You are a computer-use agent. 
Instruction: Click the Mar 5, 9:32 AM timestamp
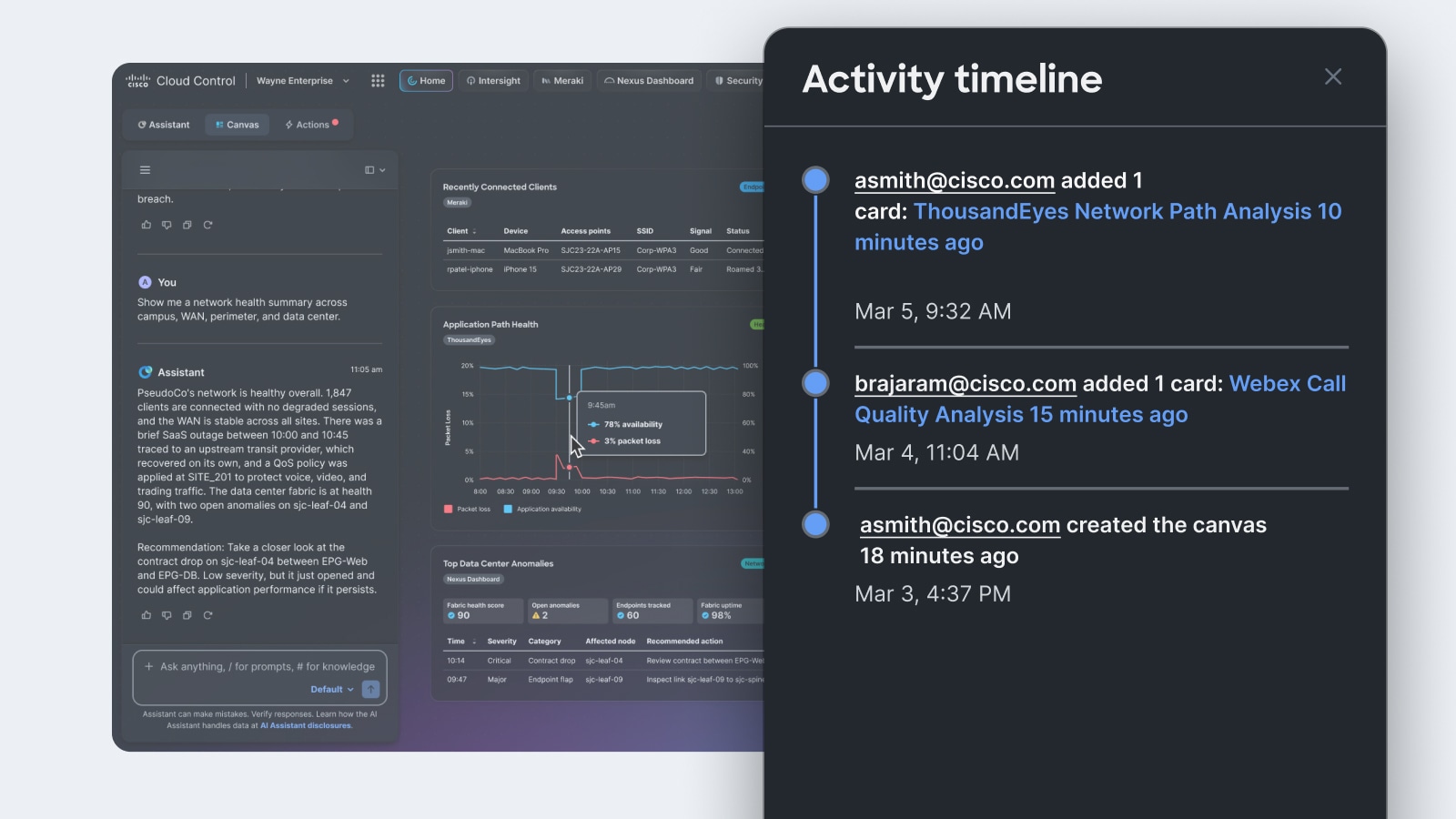(933, 311)
